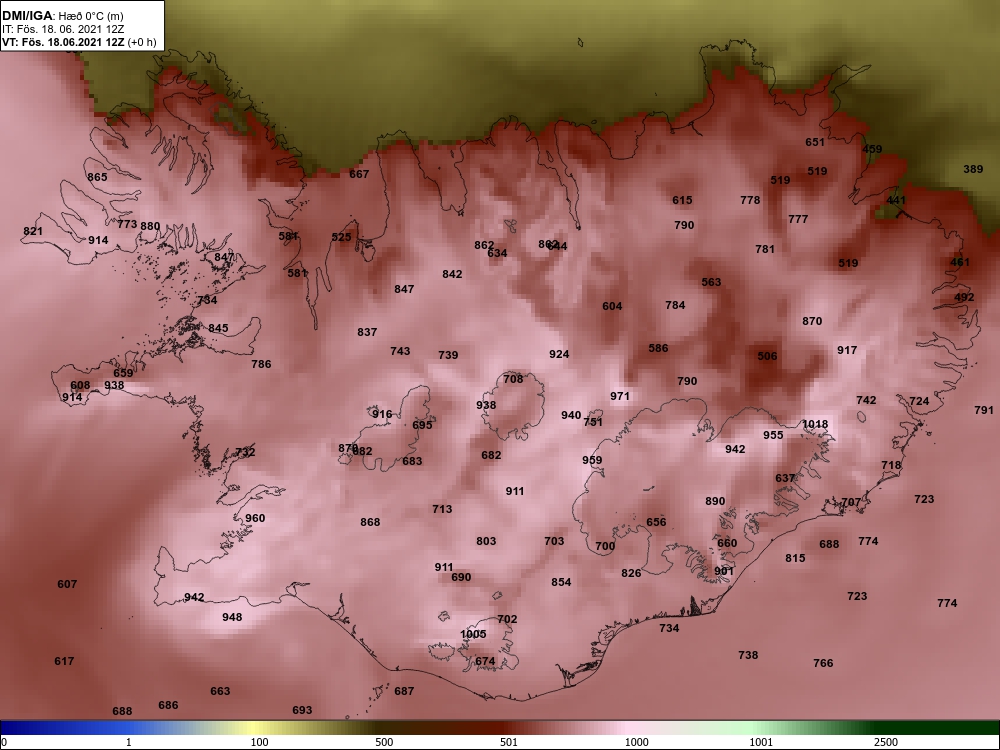This screenshot has height=750, width=1000.
Task: Select the map value 826
Action: coord(631,573)
